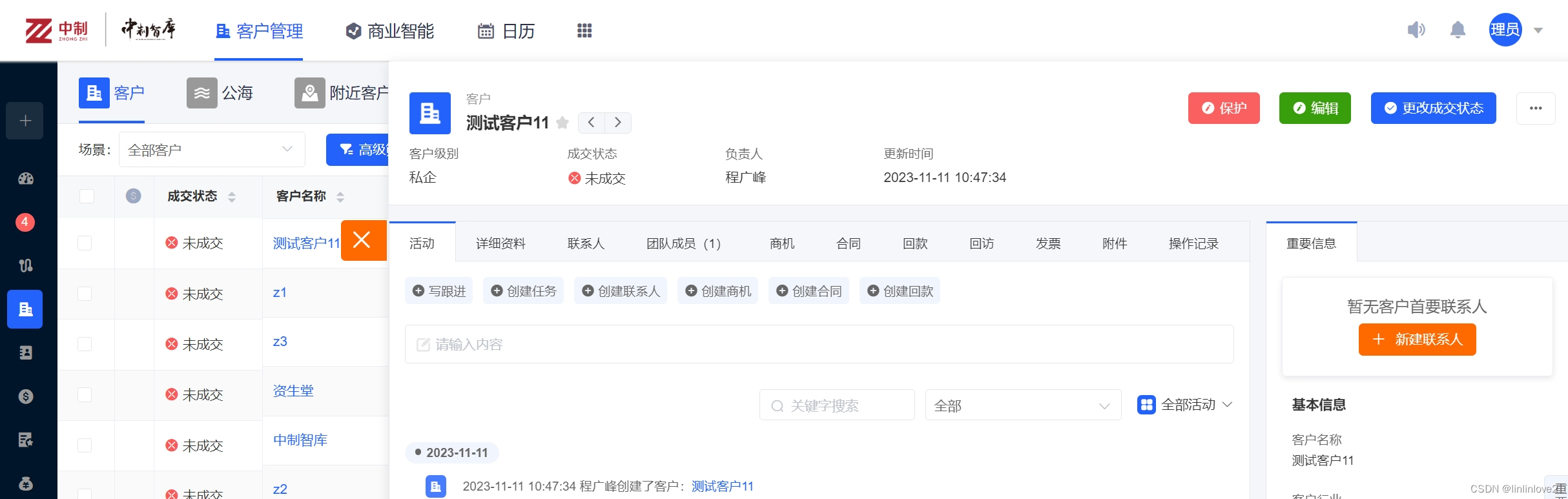Click the orange 新建联系人 button
This screenshot has height=499, width=1568.
pyautogui.click(x=1418, y=340)
